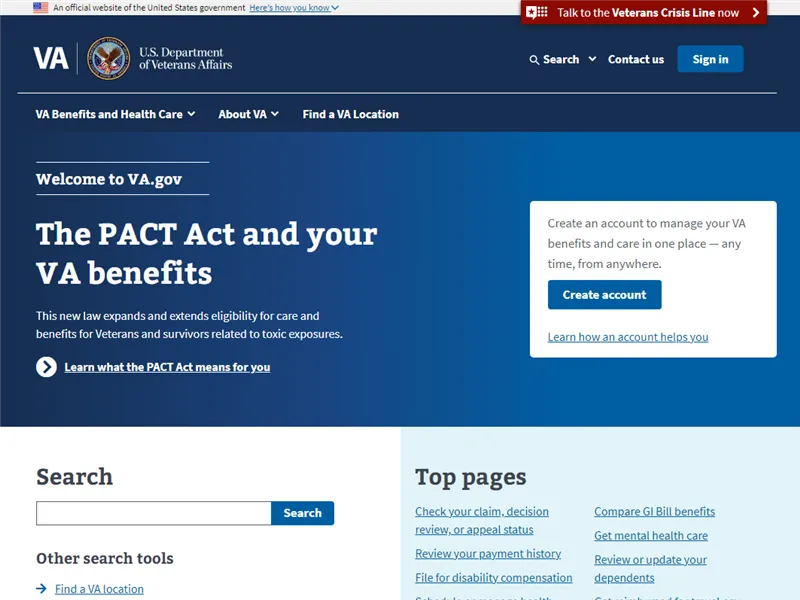Expand "Here's how you know" disclosure

tap(294, 7)
